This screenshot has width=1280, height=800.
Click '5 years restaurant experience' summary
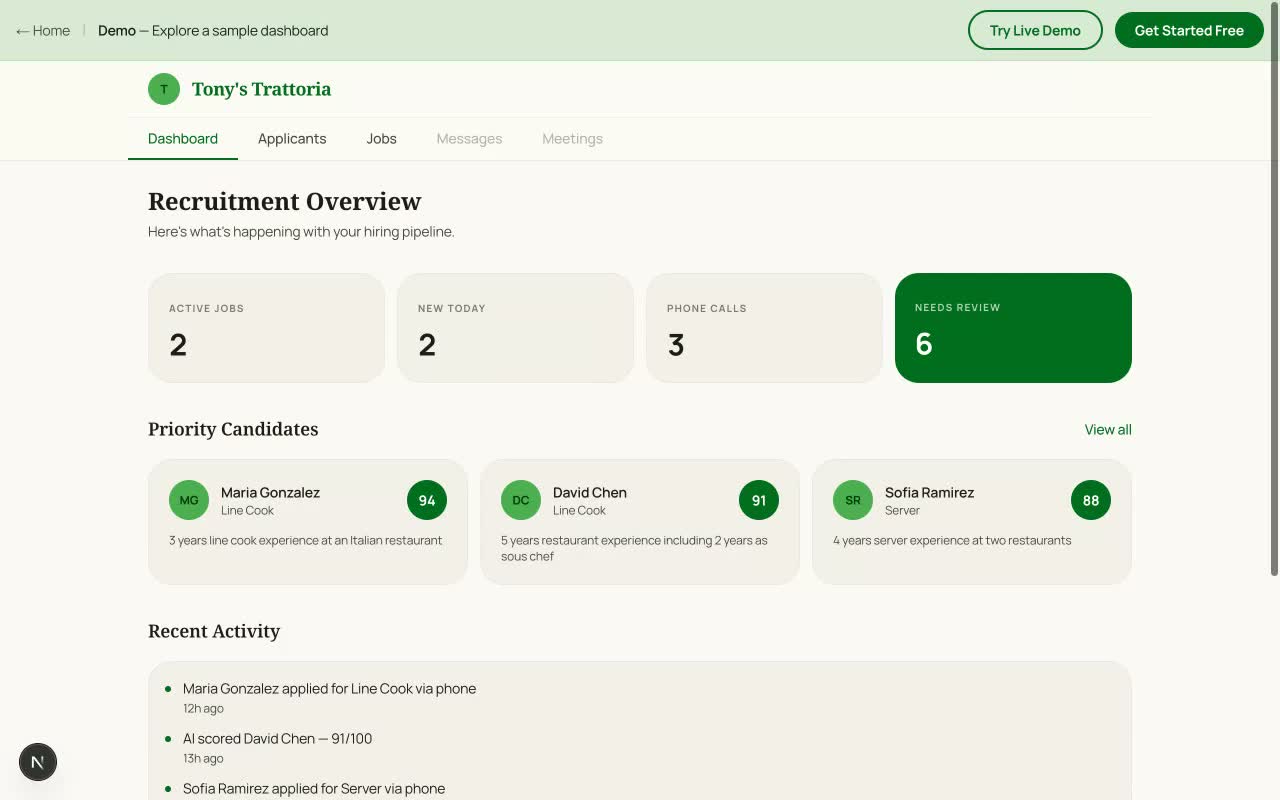pos(634,548)
